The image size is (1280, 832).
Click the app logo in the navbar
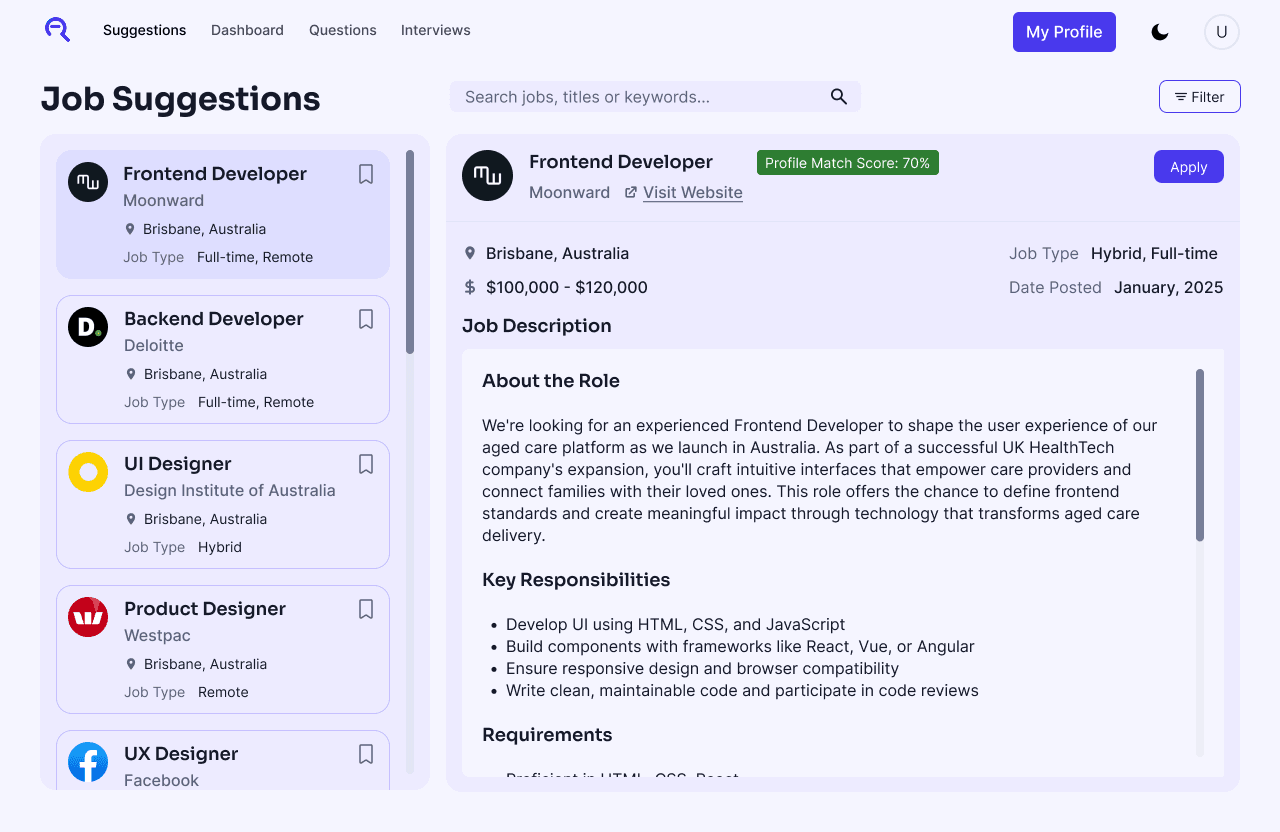click(x=57, y=30)
